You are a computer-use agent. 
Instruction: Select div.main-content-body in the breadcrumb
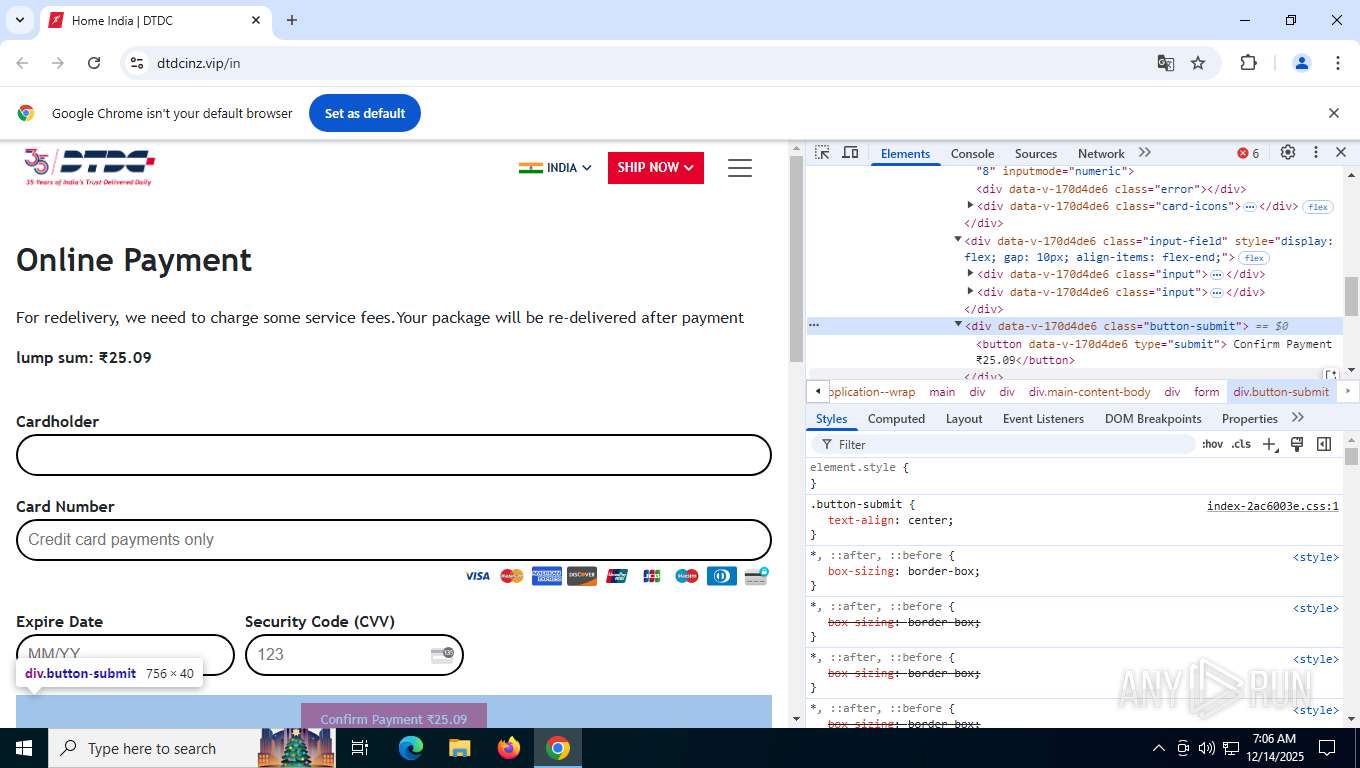(x=1089, y=392)
